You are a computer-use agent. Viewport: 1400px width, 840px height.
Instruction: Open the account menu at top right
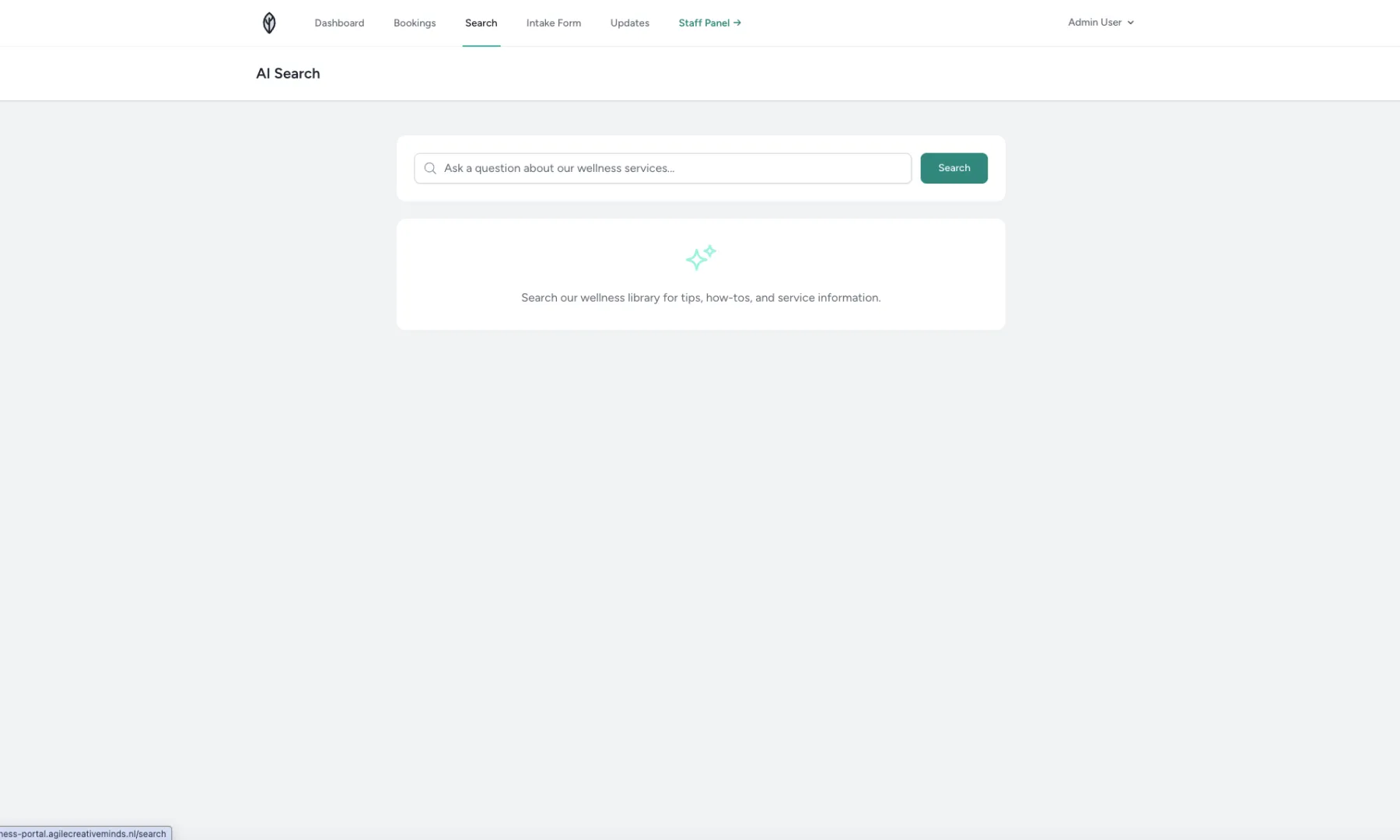coord(1100,22)
